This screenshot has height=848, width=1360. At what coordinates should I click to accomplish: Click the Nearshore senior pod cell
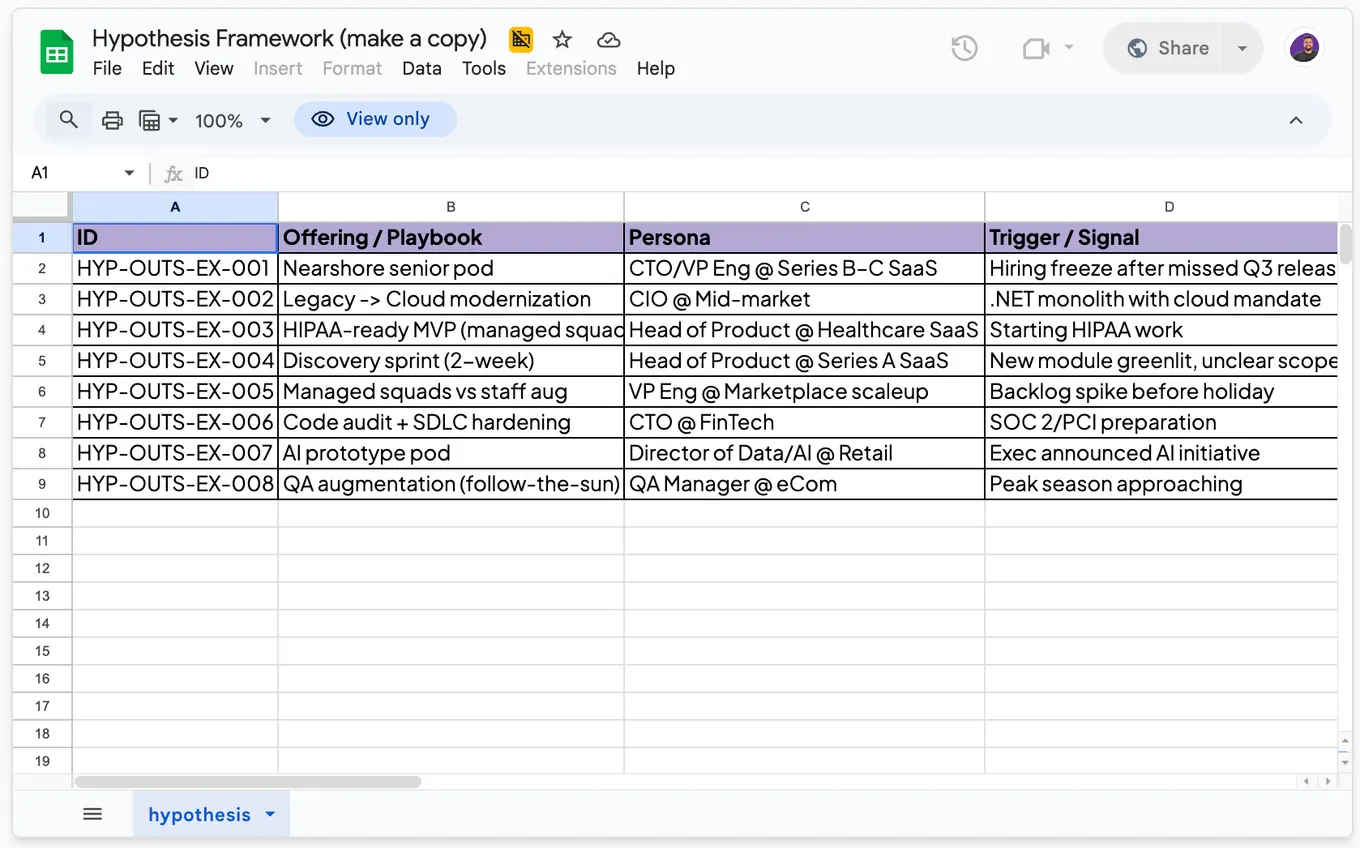(x=451, y=268)
